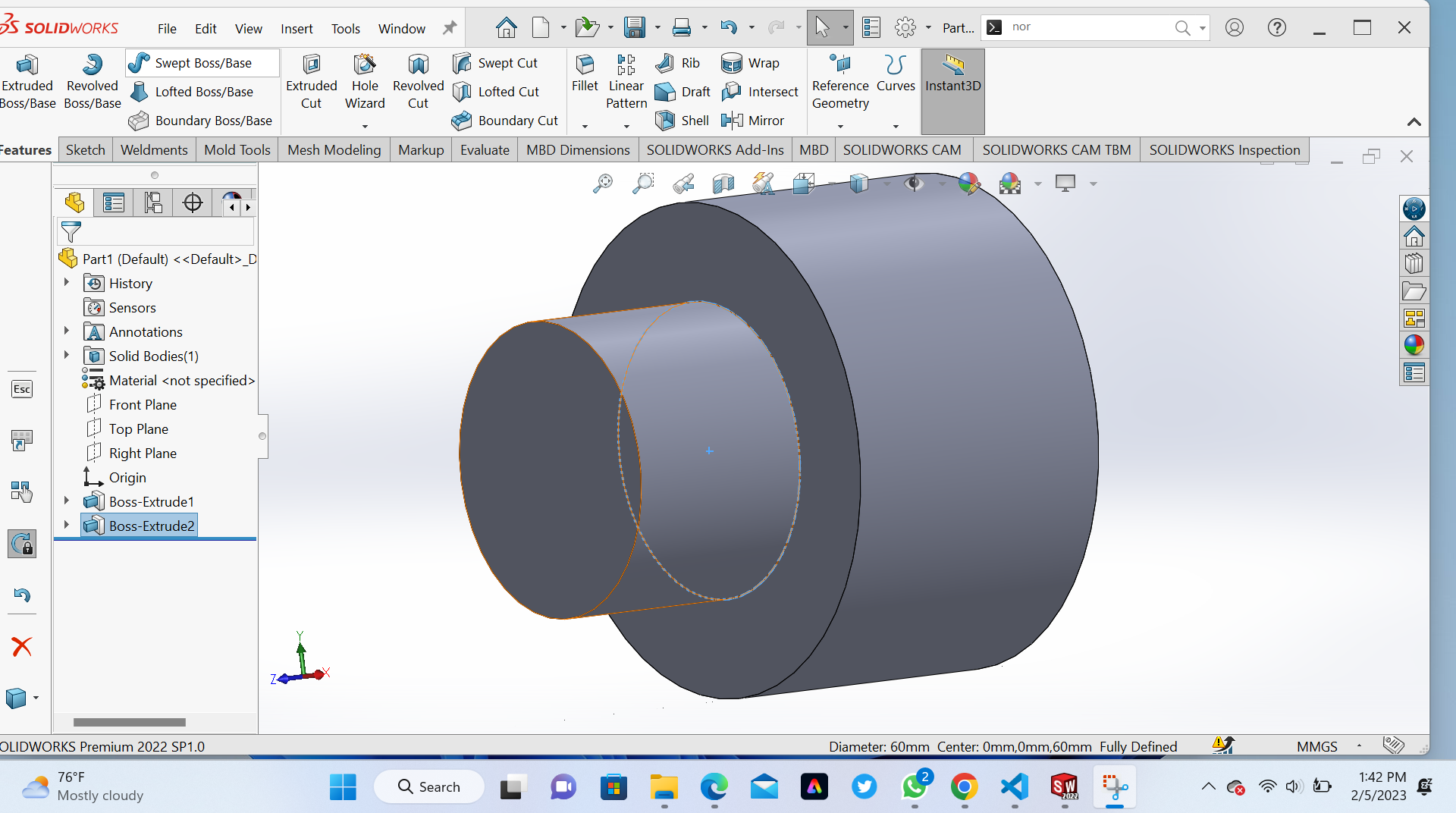Click the New document button
Viewport: 1456px width, 813px height.
pyautogui.click(x=541, y=28)
